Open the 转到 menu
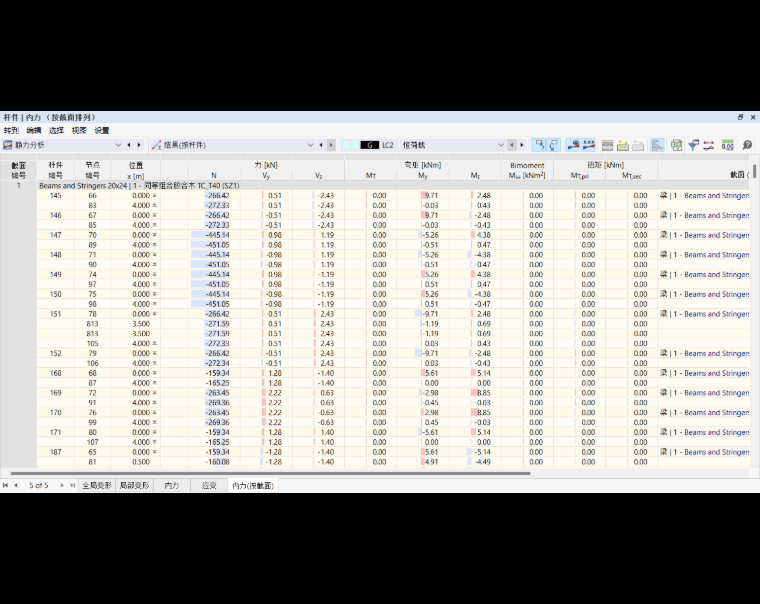The image size is (760, 604). click(x=11, y=130)
